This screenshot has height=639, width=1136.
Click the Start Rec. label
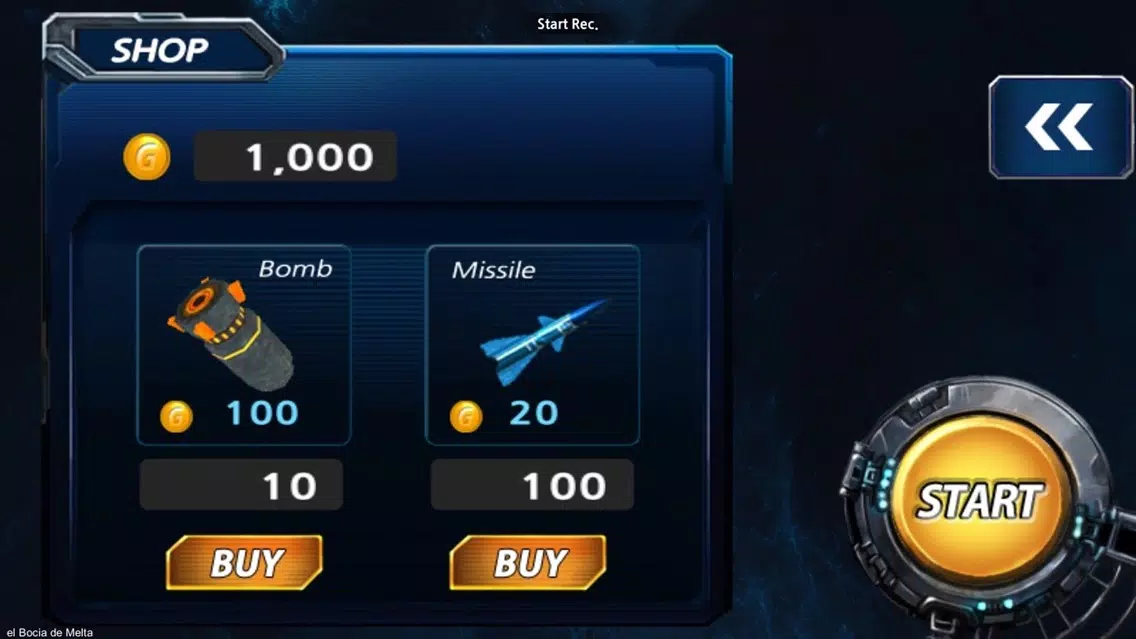(567, 24)
